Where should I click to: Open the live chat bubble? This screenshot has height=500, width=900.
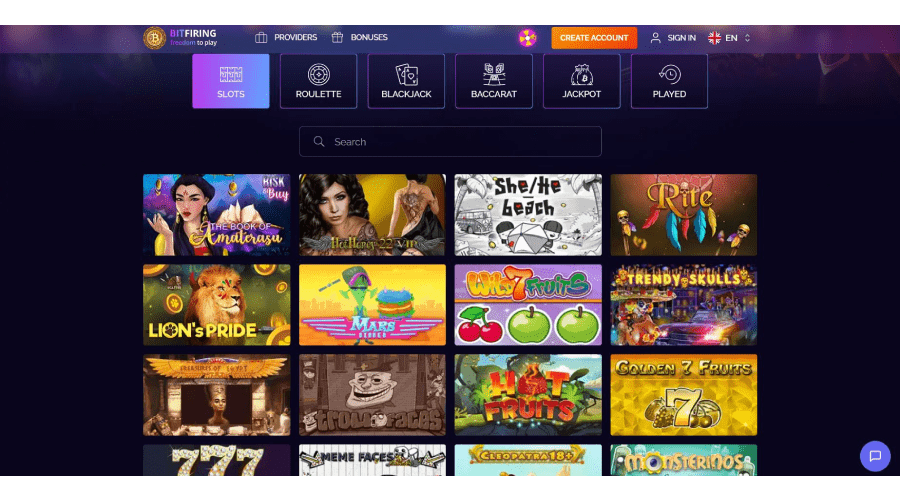875,456
